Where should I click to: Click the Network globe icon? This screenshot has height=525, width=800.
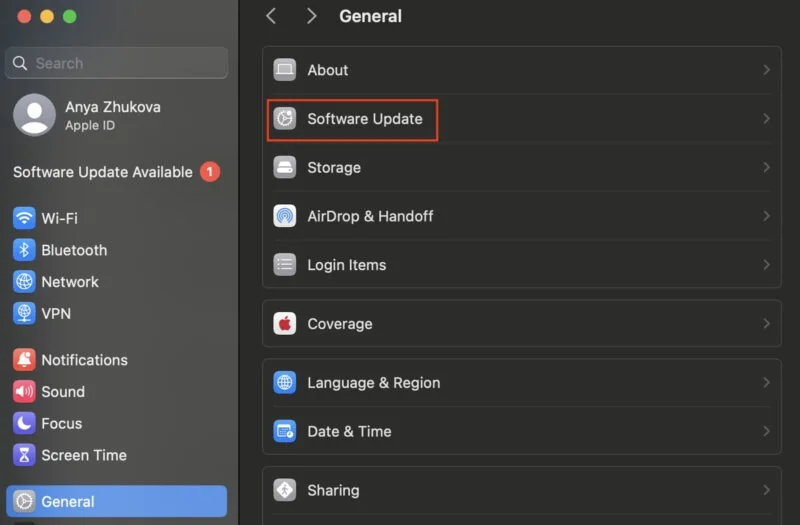pos(24,282)
